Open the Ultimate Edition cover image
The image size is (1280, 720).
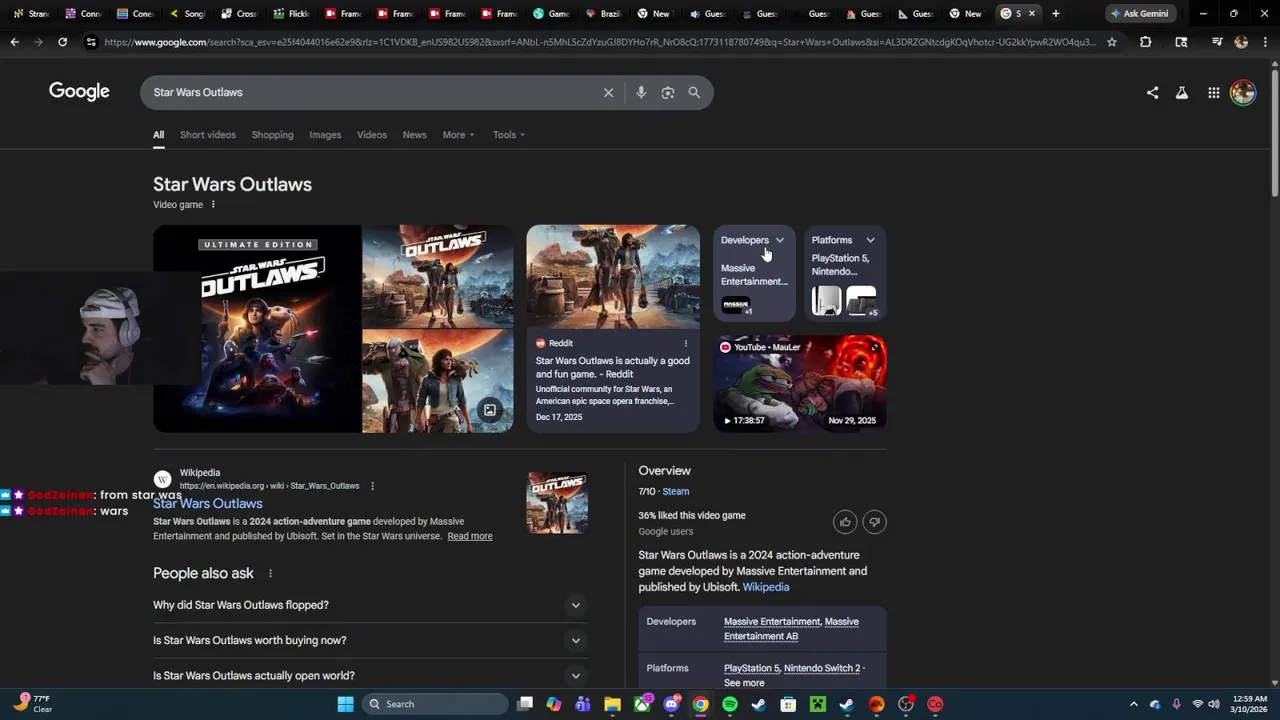(257, 328)
